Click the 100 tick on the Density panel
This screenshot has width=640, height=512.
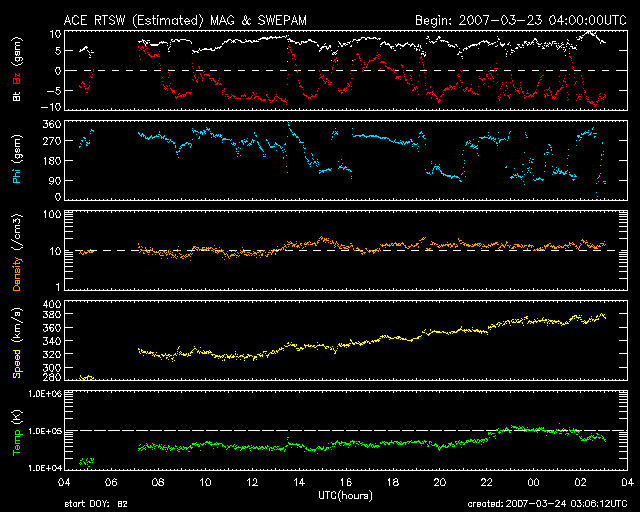click(52, 215)
